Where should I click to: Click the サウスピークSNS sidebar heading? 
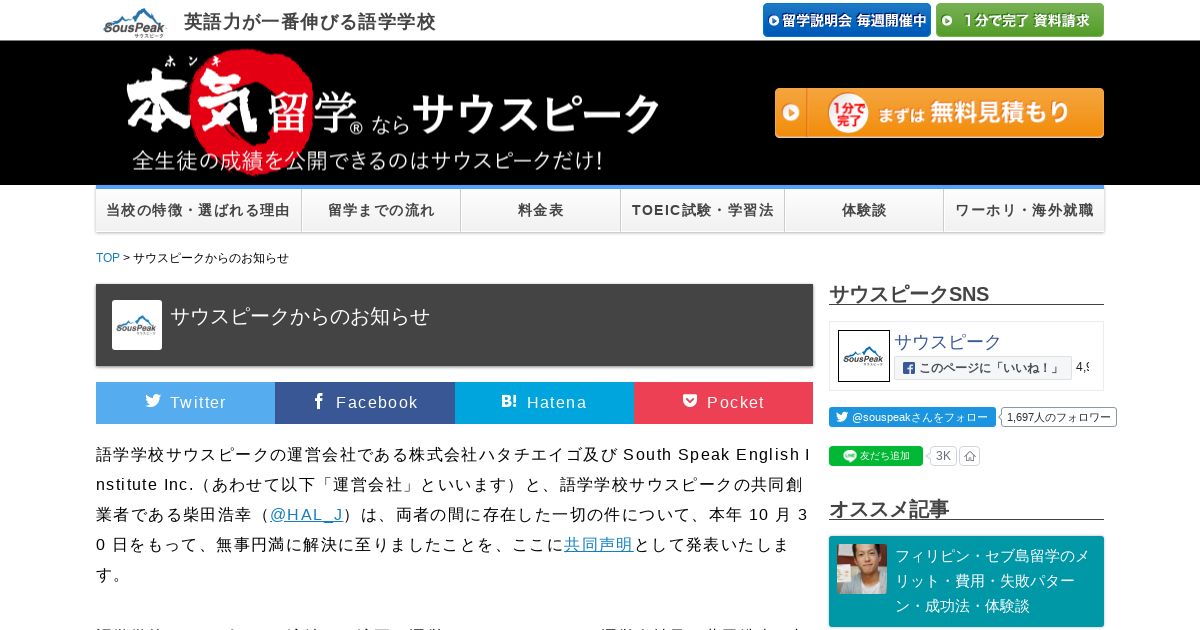point(909,294)
